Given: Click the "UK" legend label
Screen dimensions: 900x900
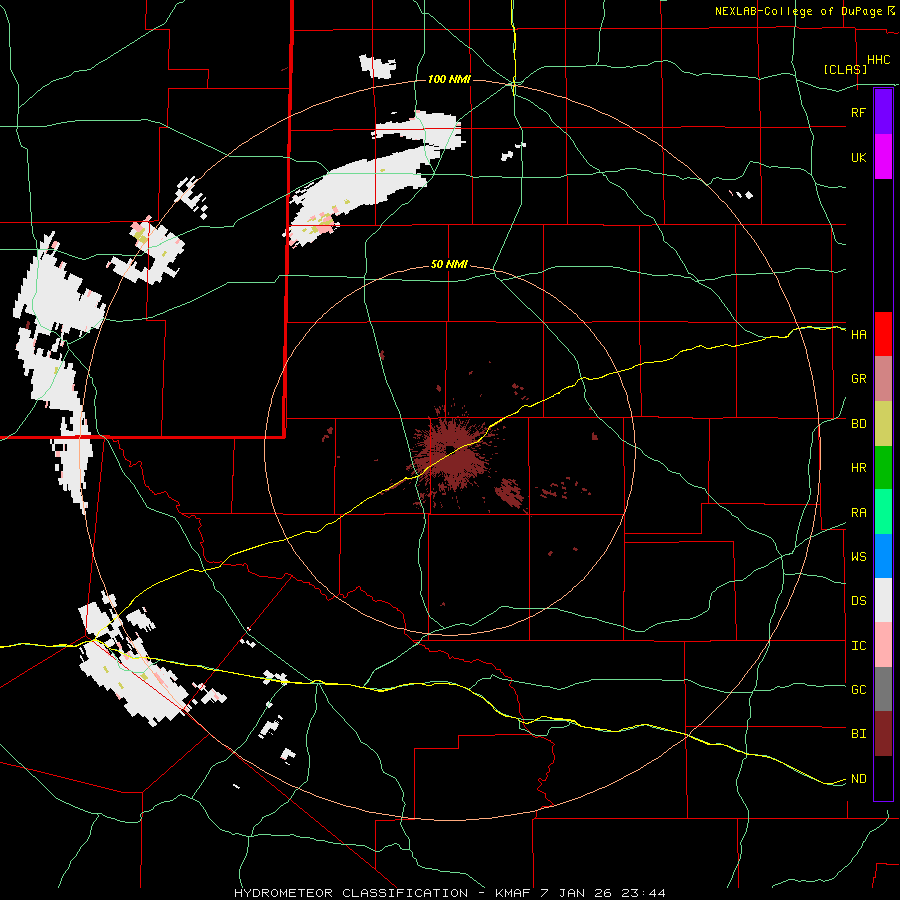Looking at the screenshot, I should click(859, 158).
